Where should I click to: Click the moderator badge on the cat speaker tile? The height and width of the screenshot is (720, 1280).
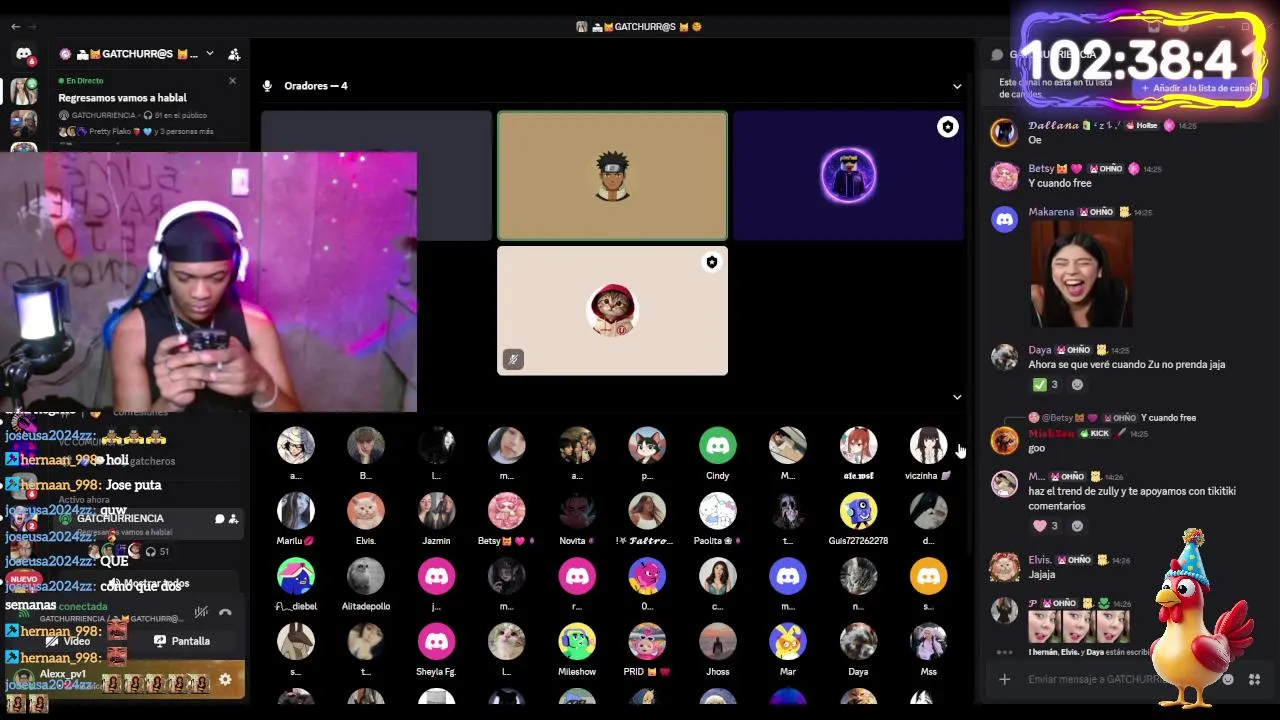(711, 262)
